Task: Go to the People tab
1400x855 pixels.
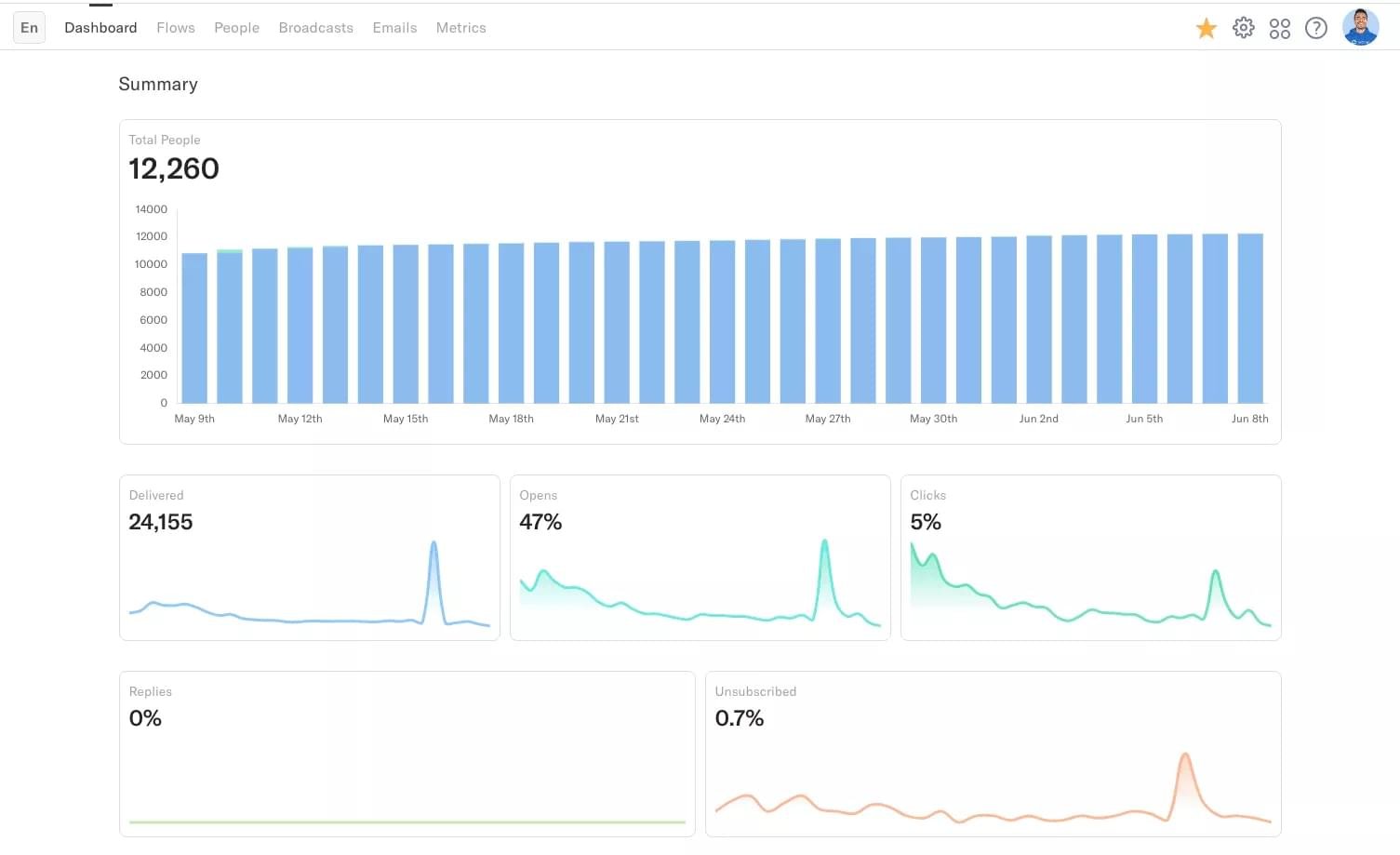Action: (236, 28)
